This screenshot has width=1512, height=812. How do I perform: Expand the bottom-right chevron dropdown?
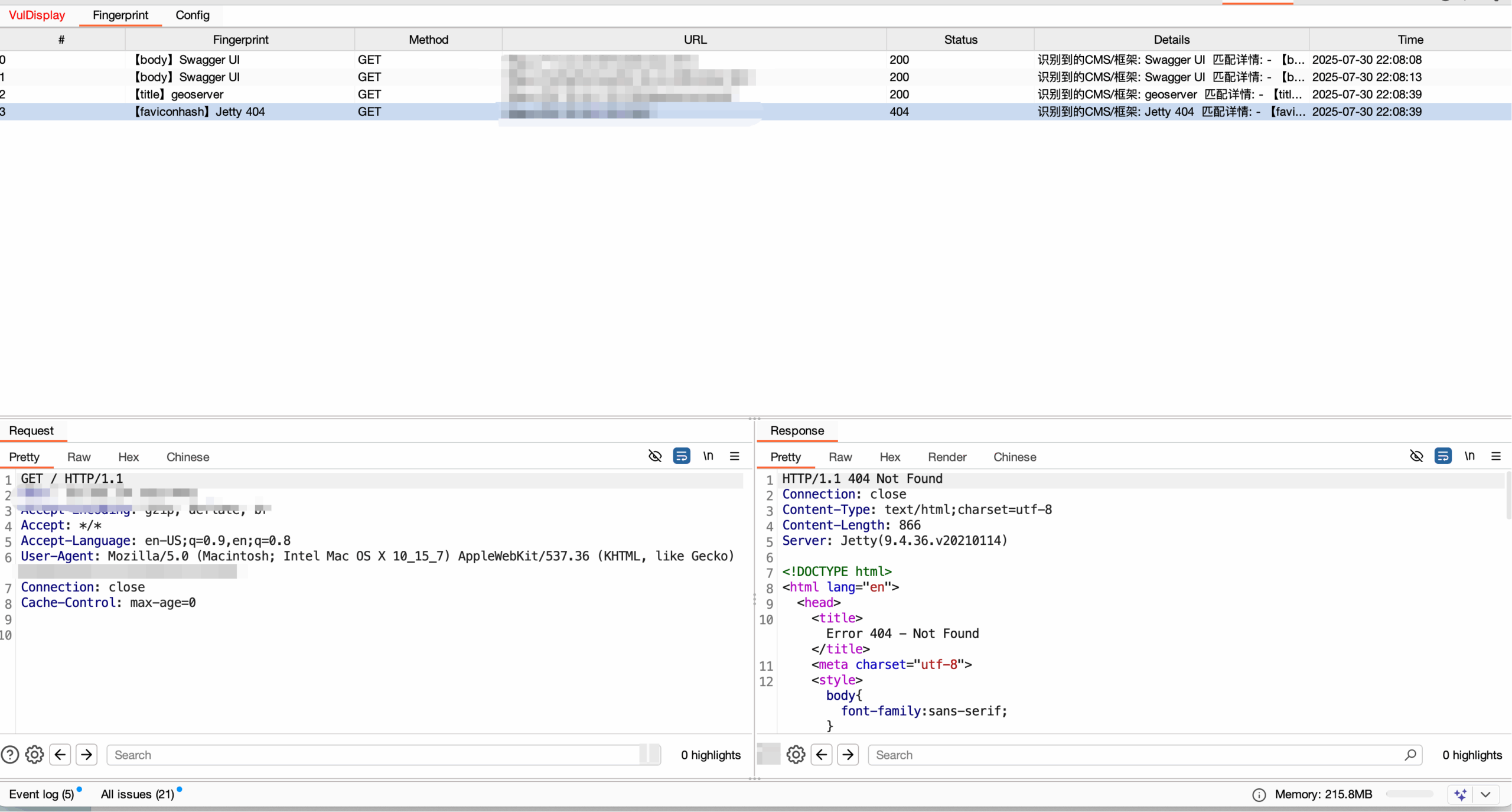[x=1486, y=794]
